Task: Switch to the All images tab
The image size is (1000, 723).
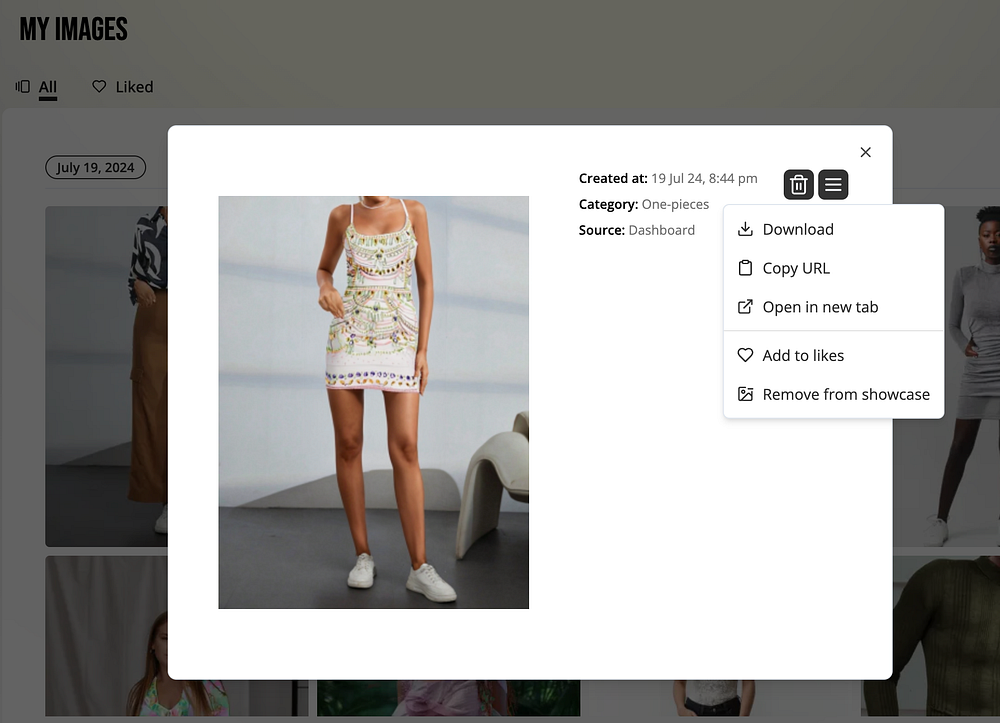Action: click(37, 87)
